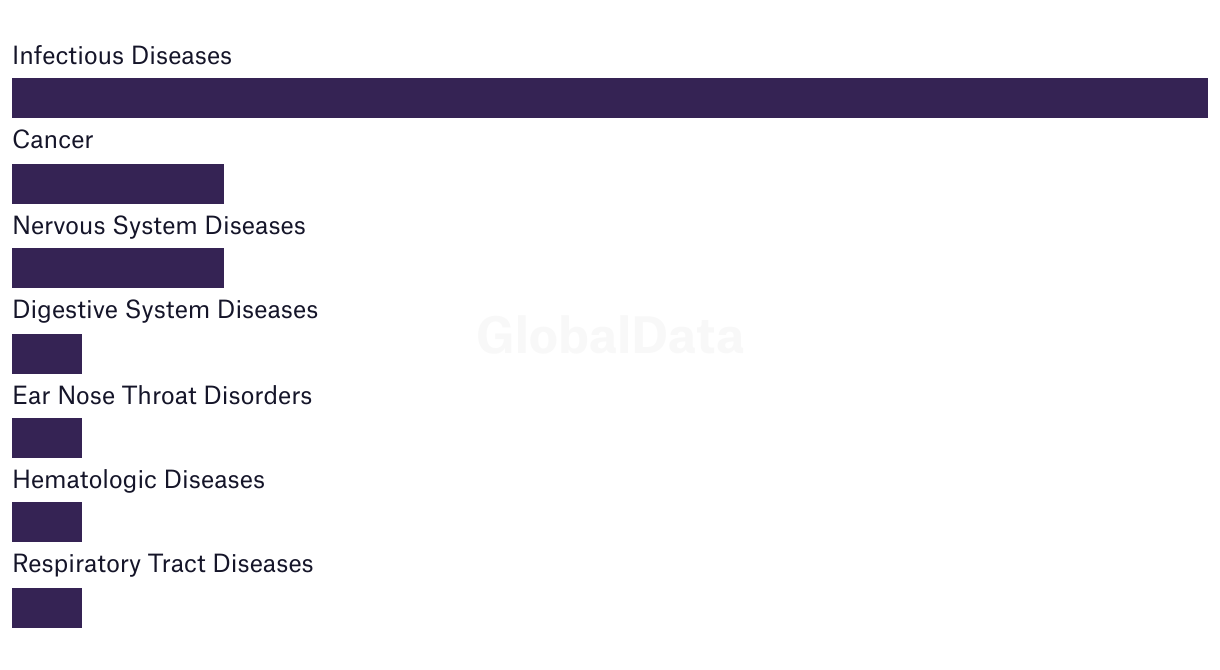This screenshot has height=670, width=1220.
Task: Click the word Hematologic in the label
Action: 84,480
